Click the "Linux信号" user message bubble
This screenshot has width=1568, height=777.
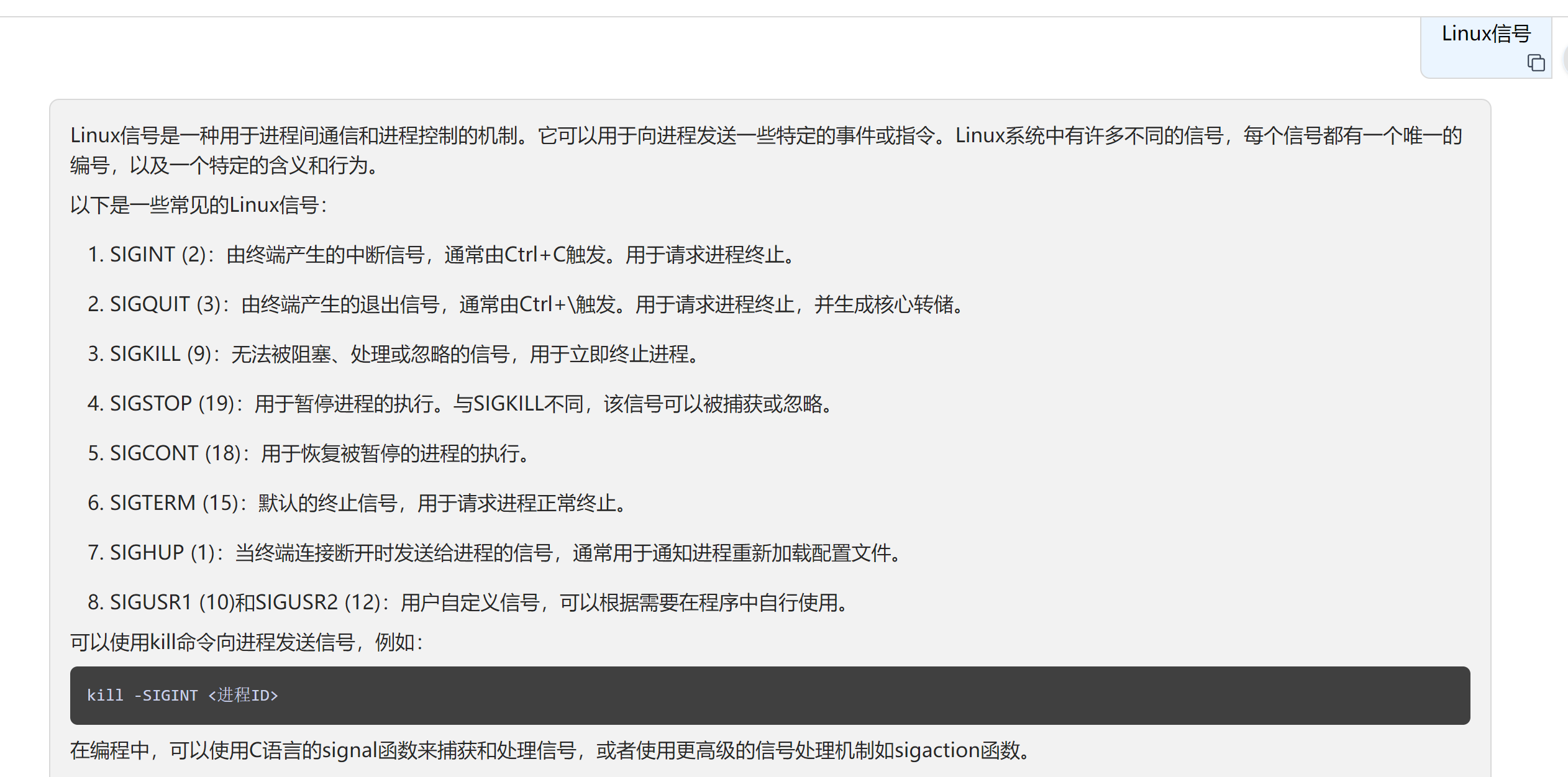point(1485,34)
